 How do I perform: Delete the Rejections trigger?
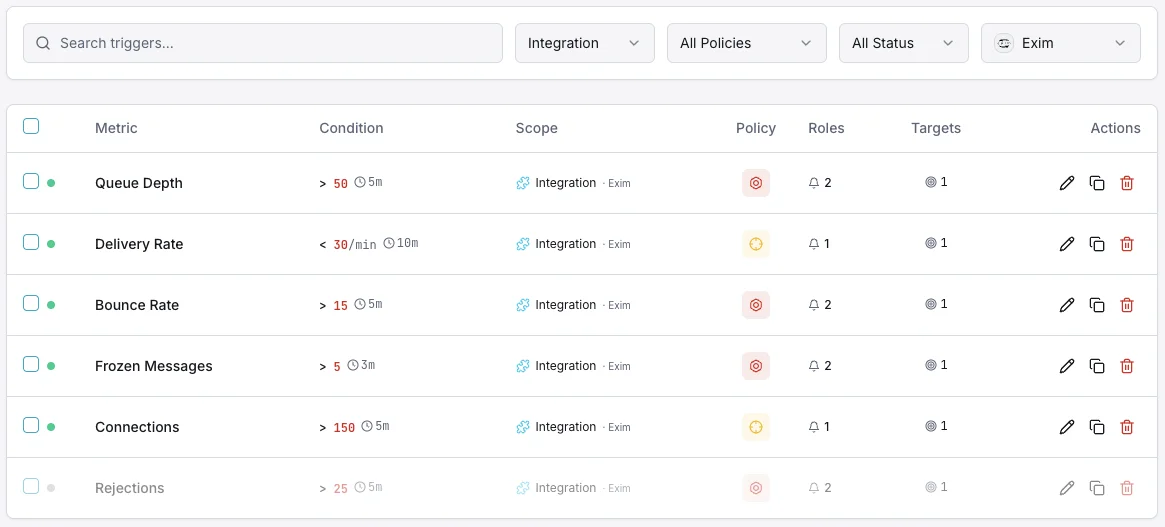click(x=1126, y=488)
